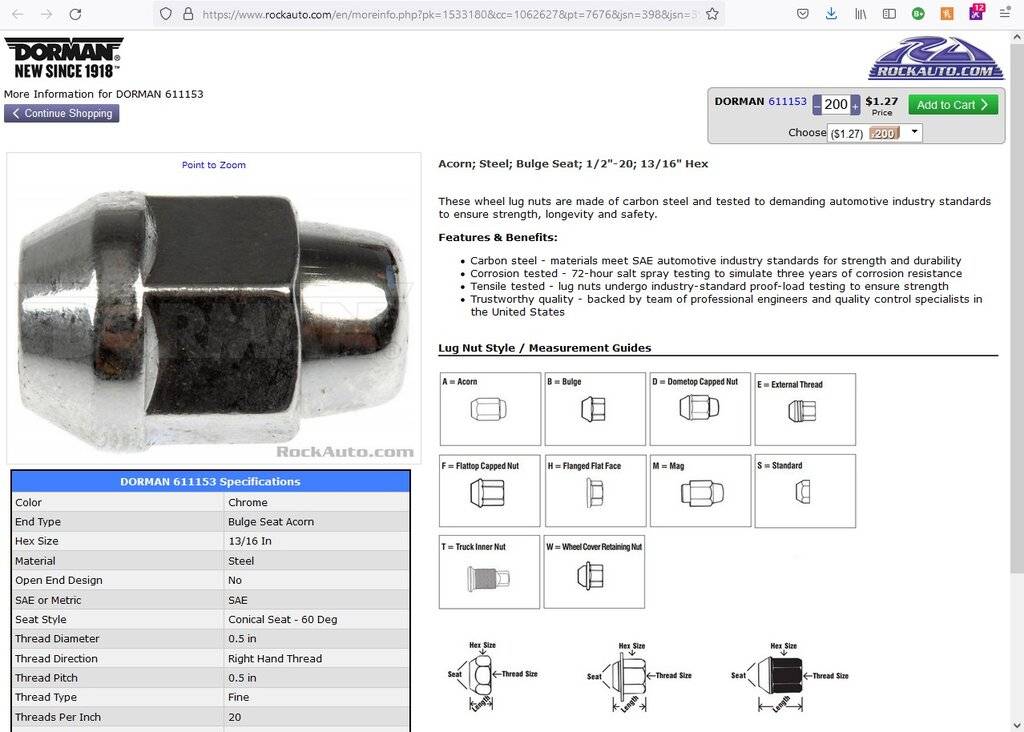Open the DORMAN 611153 part number link
The height and width of the screenshot is (732, 1024).
tap(787, 101)
